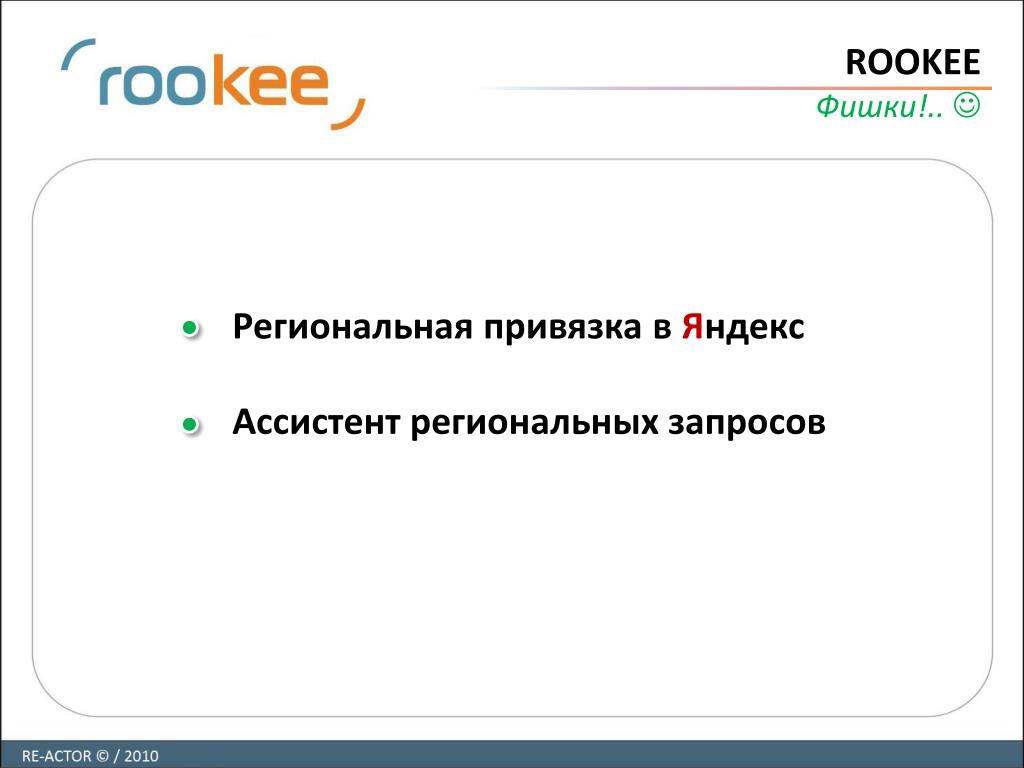The image size is (1024, 768).
Task: Click "Ассистент региональных запросов" text
Action: [x=529, y=423]
